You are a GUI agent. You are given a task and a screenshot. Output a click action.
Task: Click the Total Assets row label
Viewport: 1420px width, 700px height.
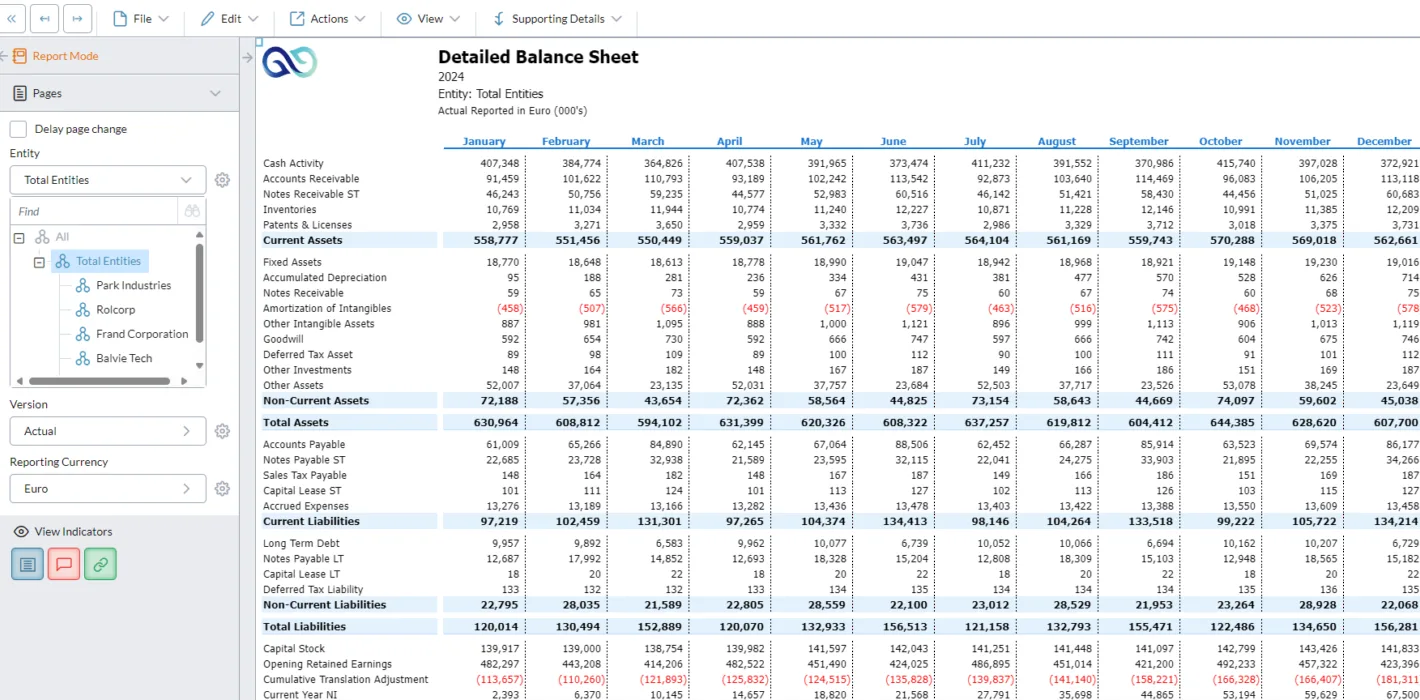pos(294,423)
